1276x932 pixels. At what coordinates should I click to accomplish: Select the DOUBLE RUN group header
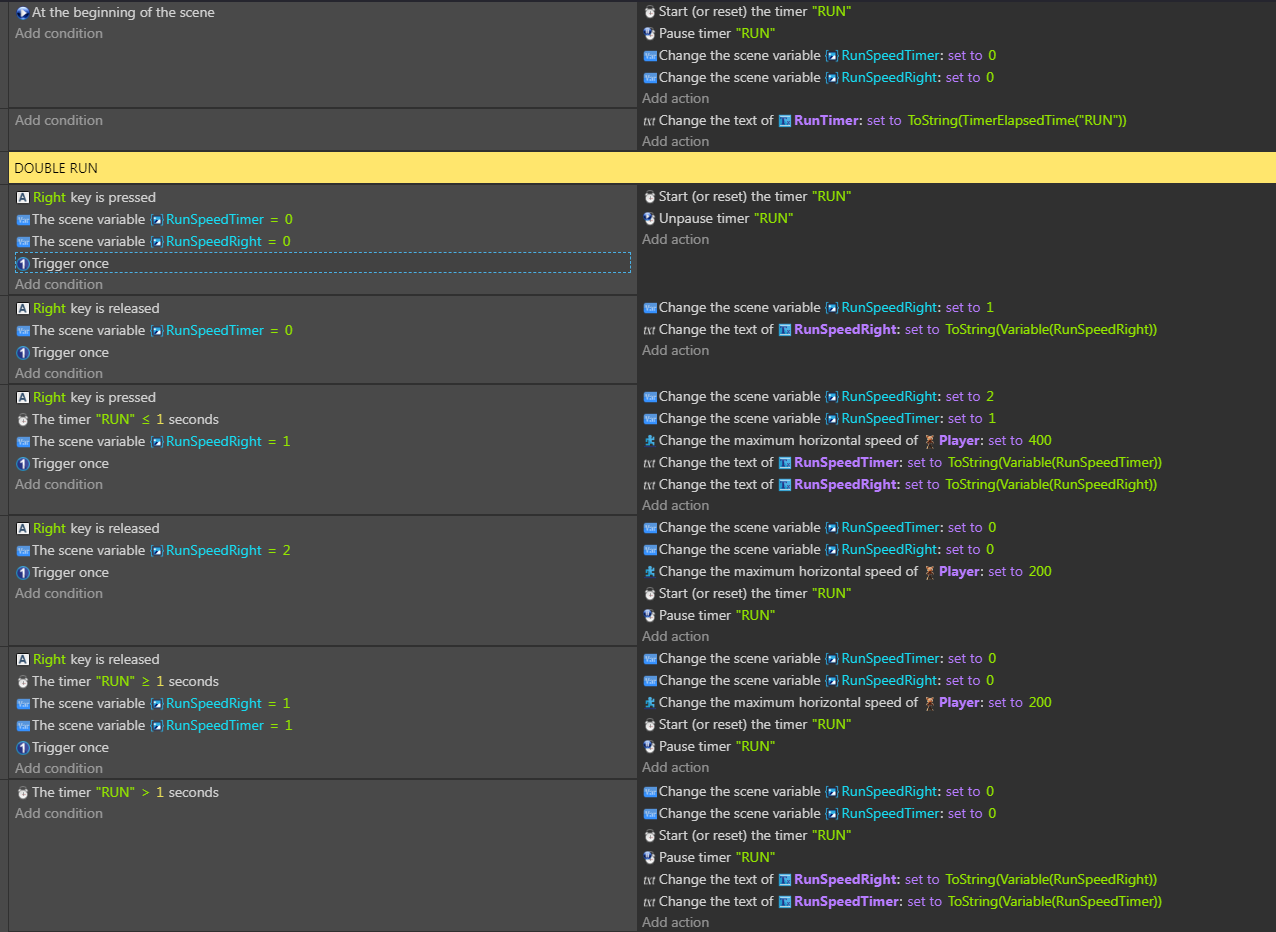642,168
